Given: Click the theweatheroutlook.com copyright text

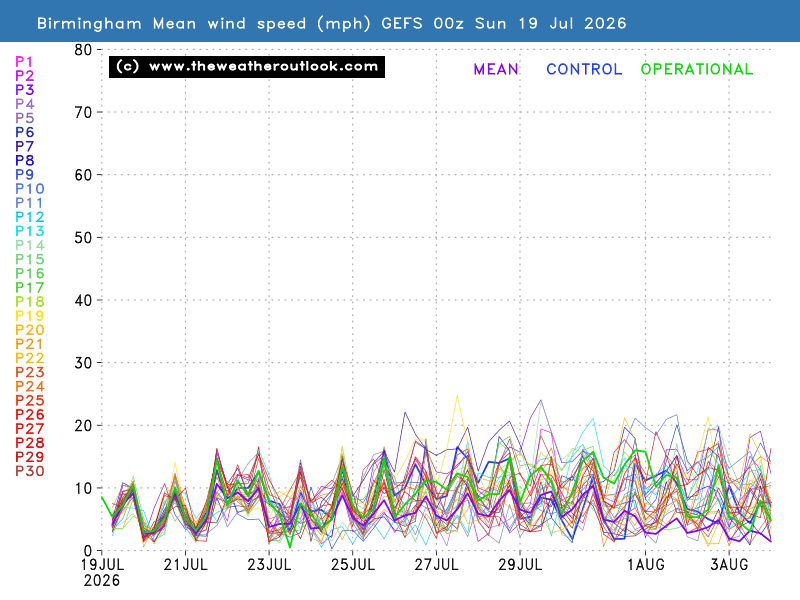Looking at the screenshot, I should [247, 67].
